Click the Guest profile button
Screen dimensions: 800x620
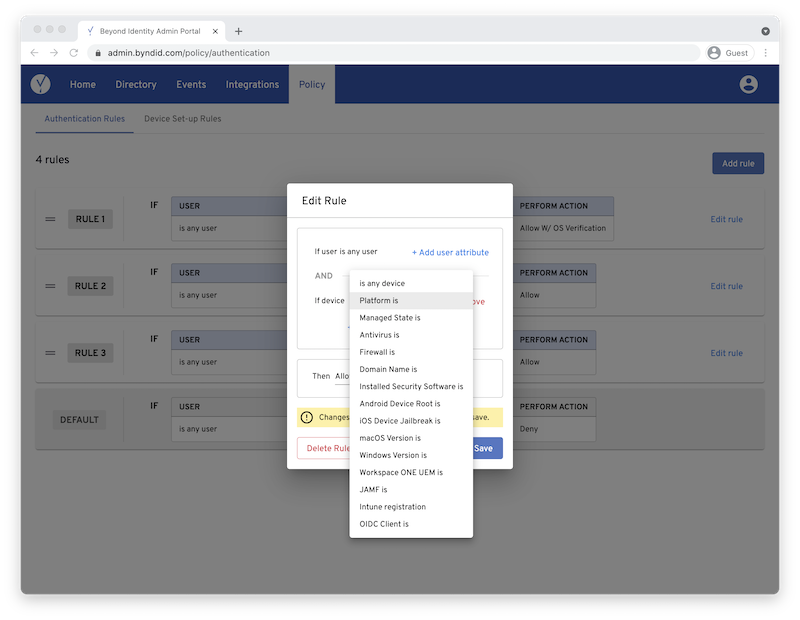(730, 53)
